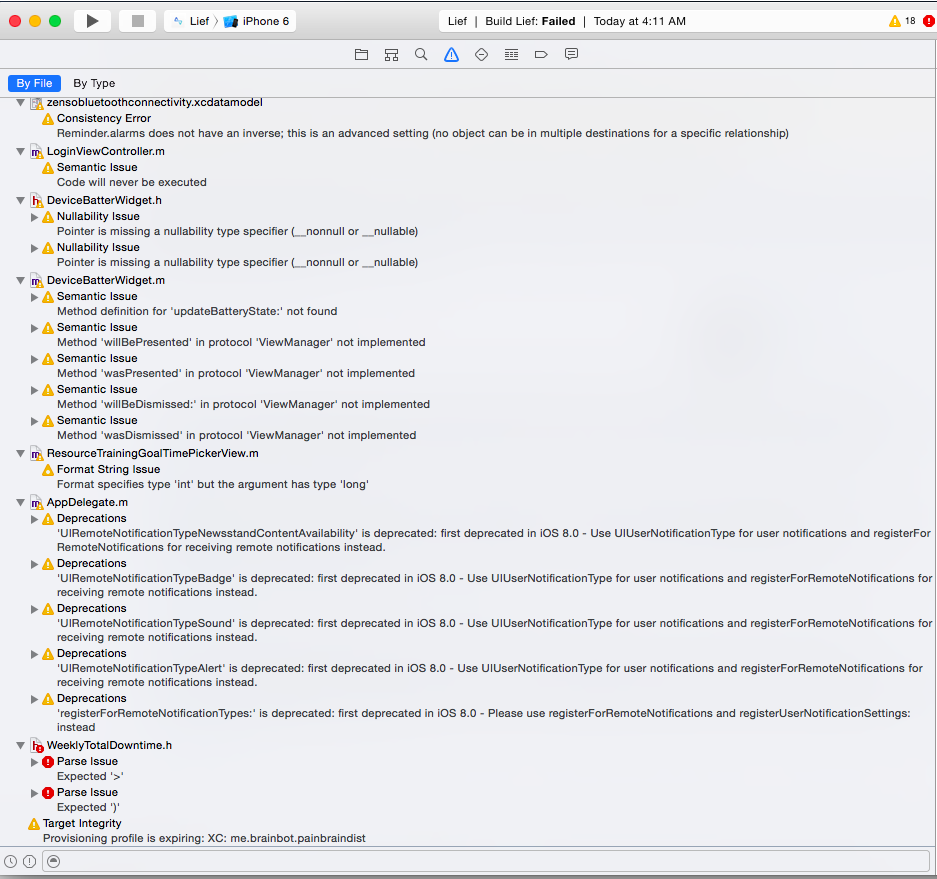Open the Test navigator diamond icon

481,54
